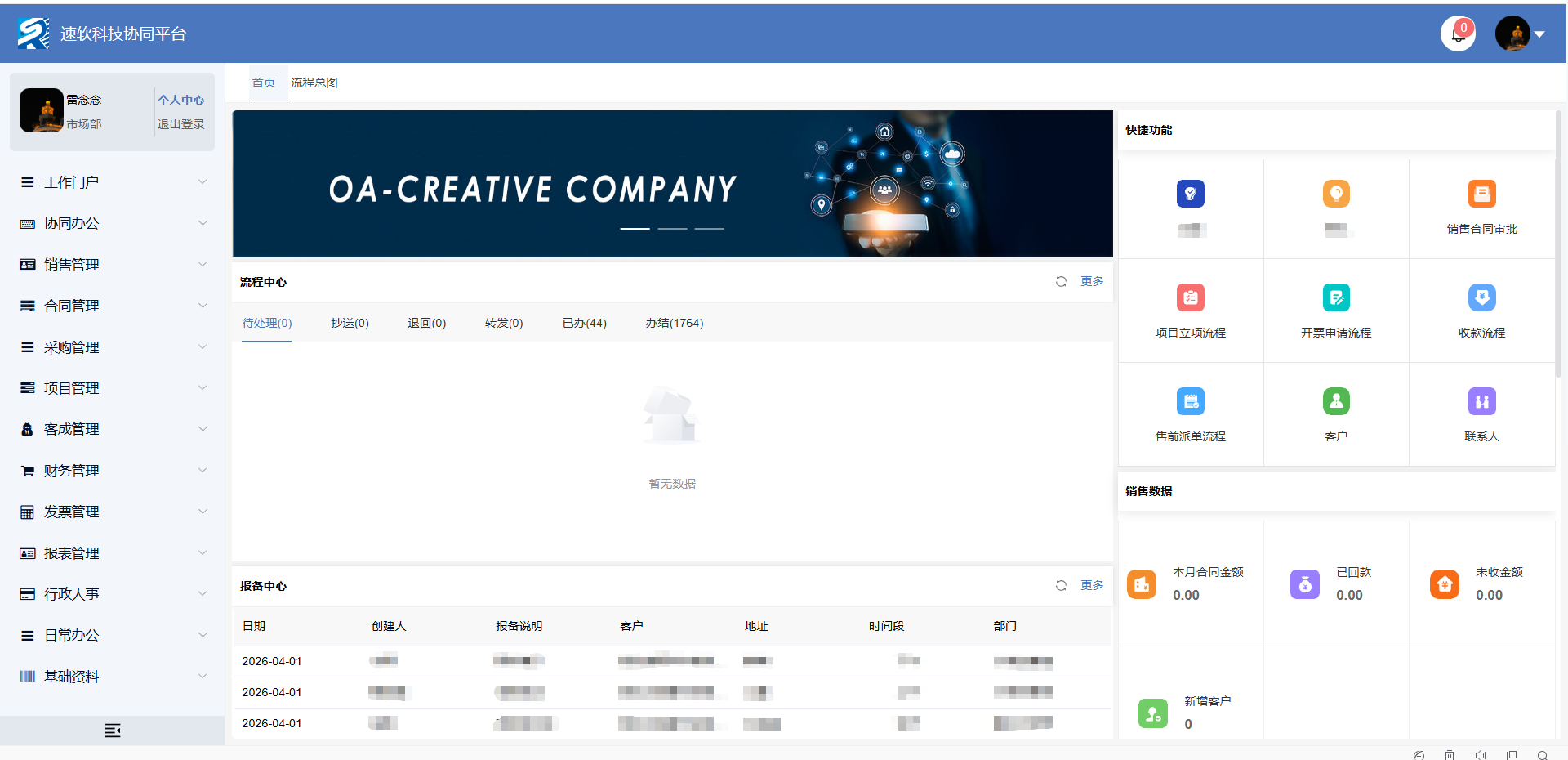This screenshot has height=760, width=1568.
Task: Open the 客户 shortcut icon
Action: tap(1335, 402)
